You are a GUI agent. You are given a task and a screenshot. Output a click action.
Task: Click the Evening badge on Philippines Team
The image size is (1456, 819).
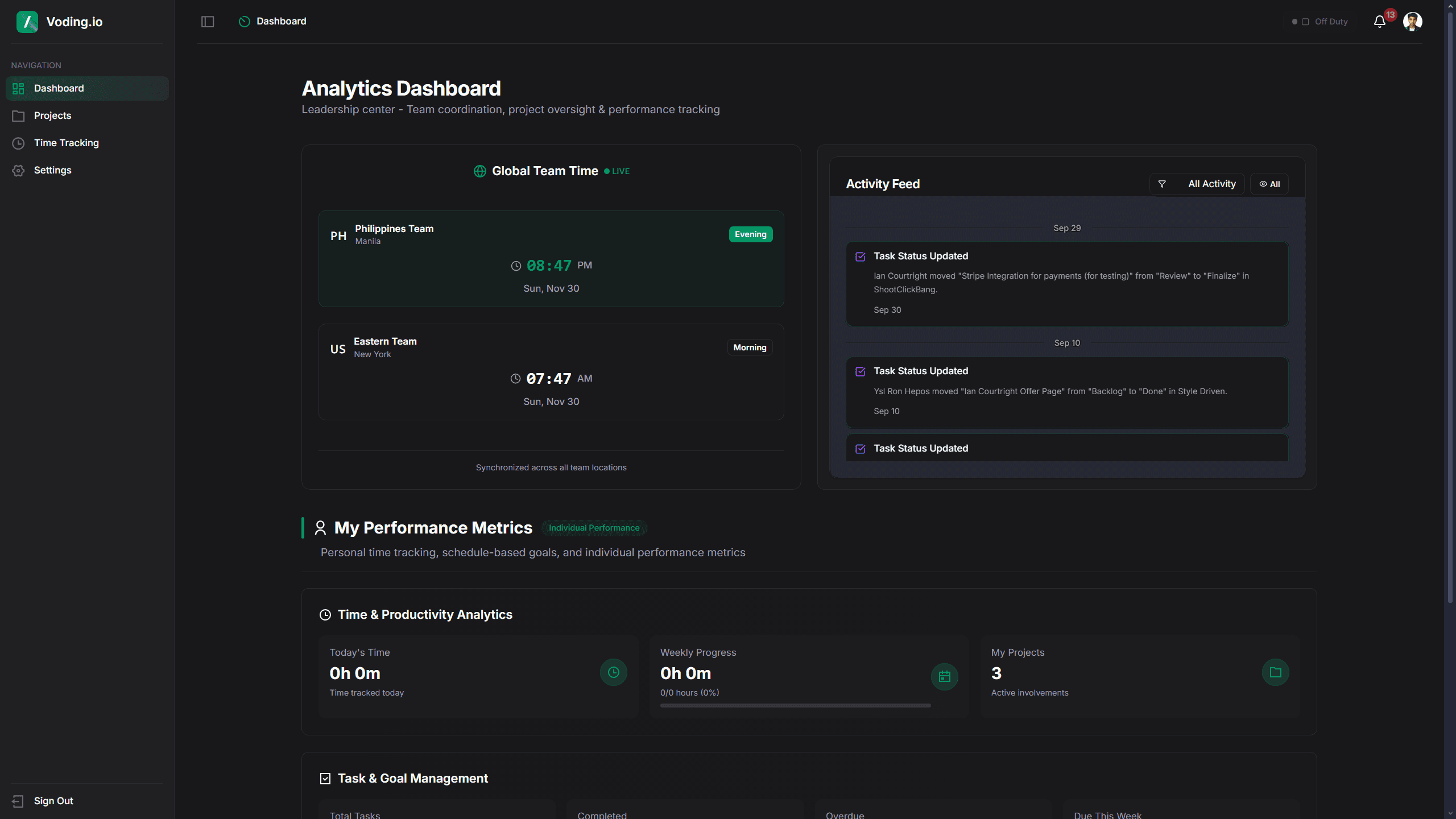751,234
